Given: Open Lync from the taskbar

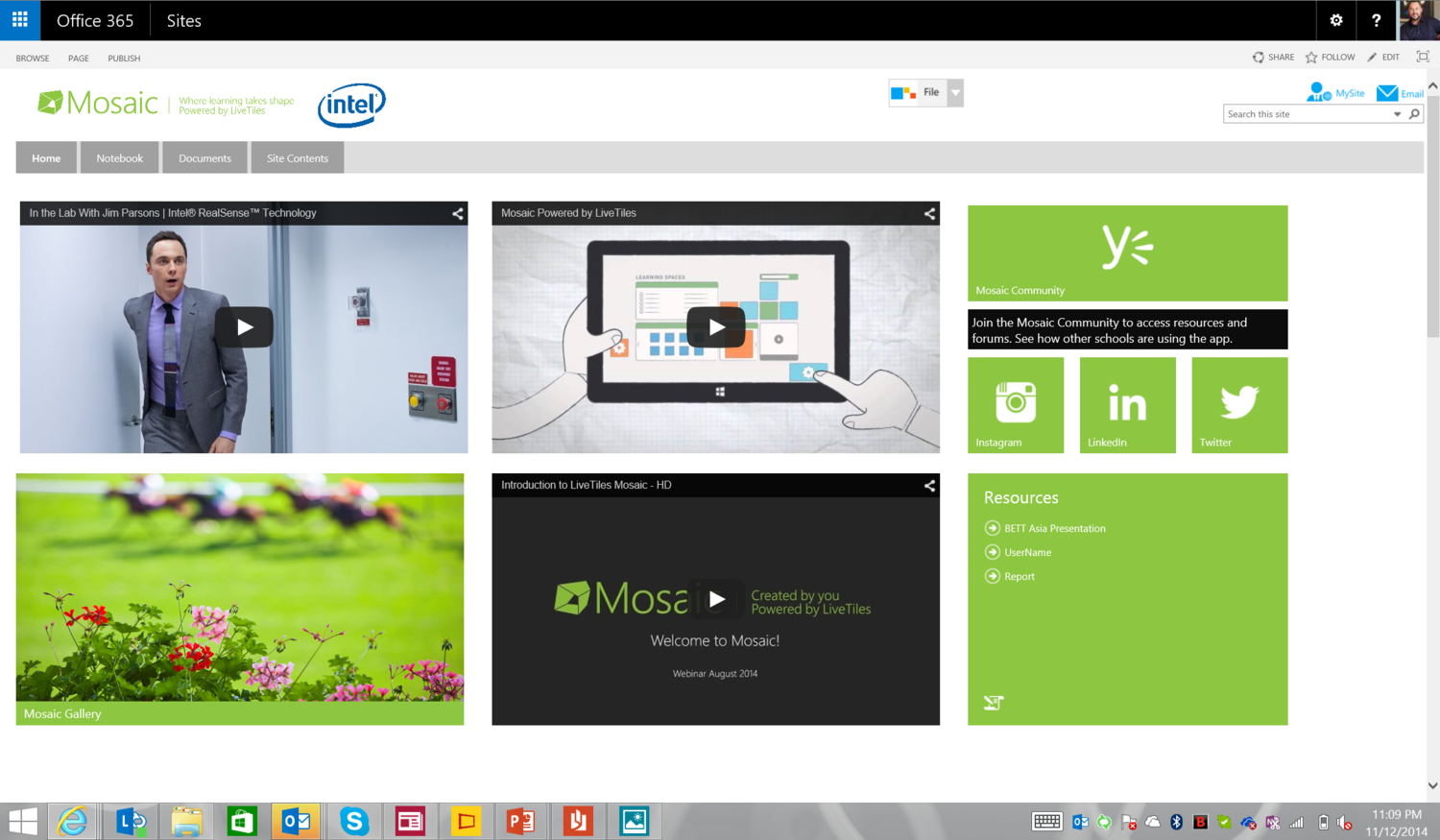Looking at the screenshot, I should click(x=131, y=821).
